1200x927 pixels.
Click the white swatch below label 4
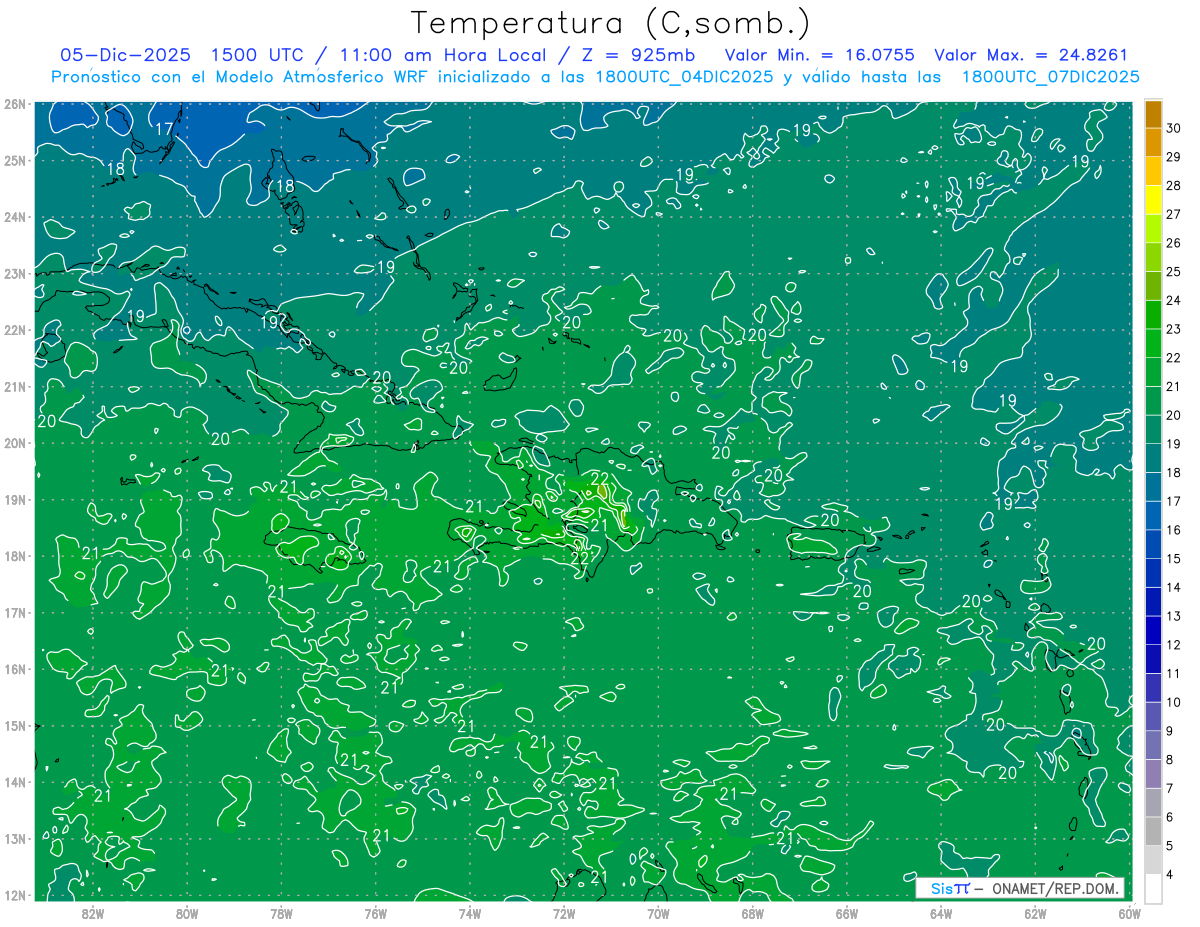1153,888
